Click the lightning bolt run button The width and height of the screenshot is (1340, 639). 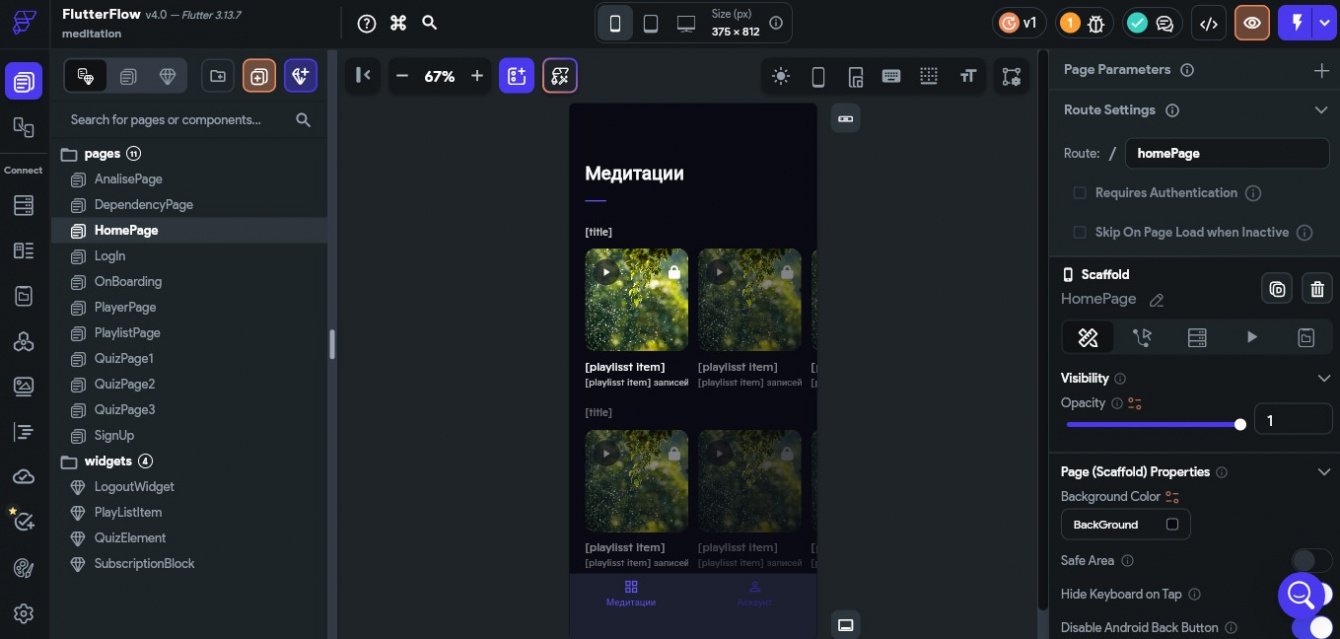1297,23
